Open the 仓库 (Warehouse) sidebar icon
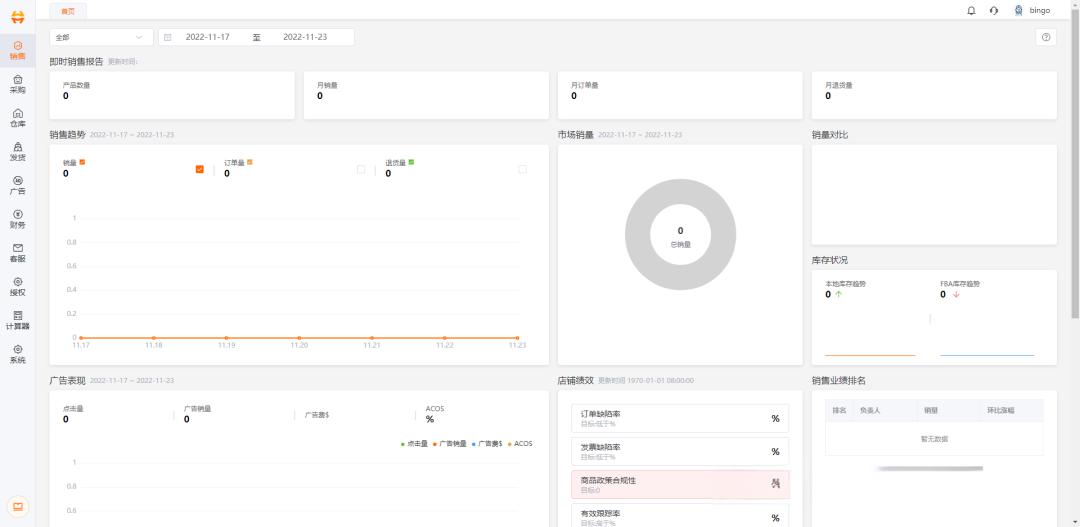The image size is (1080, 527). [18, 118]
